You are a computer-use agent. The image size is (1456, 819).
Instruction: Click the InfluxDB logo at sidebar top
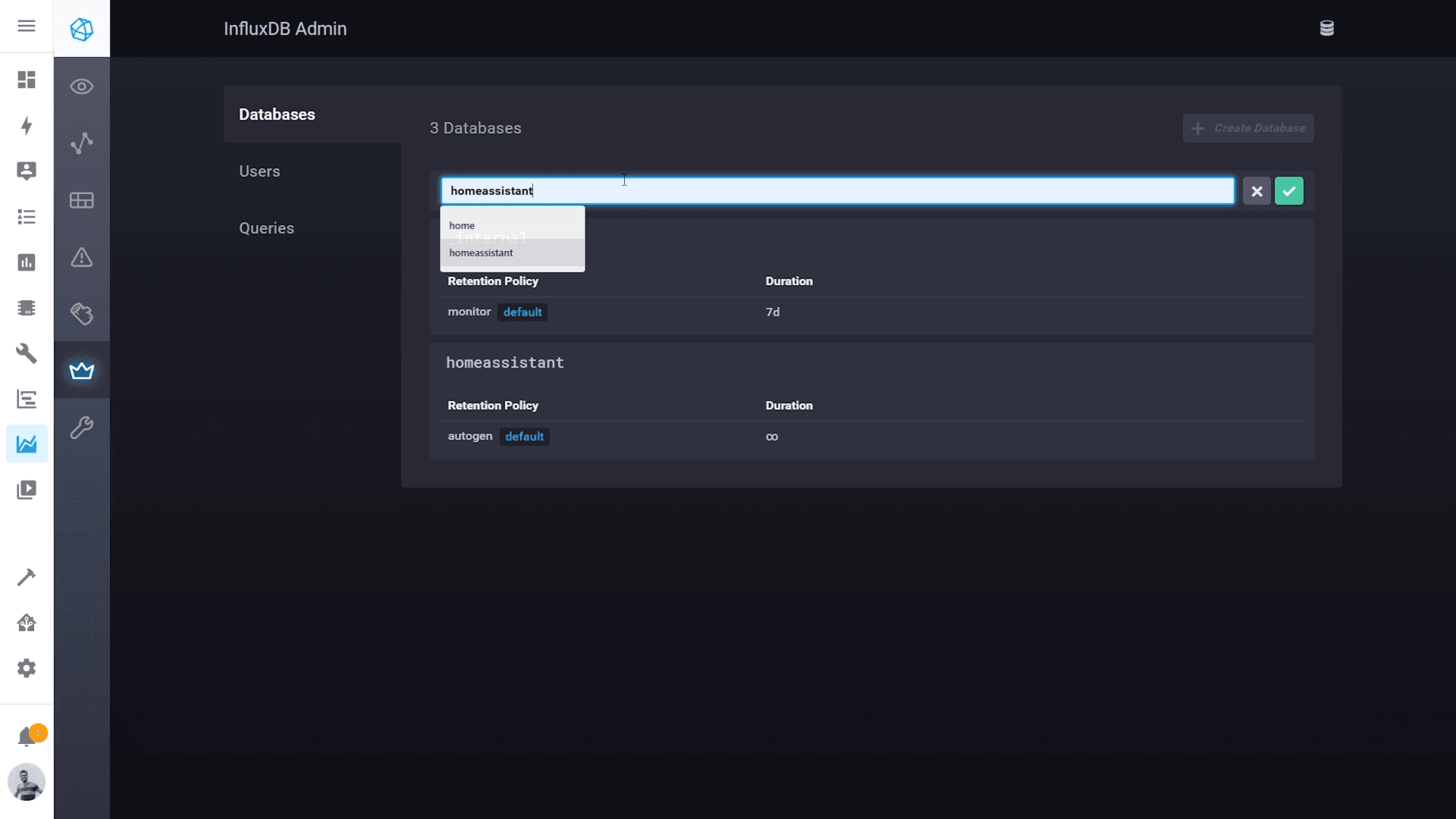point(81,29)
